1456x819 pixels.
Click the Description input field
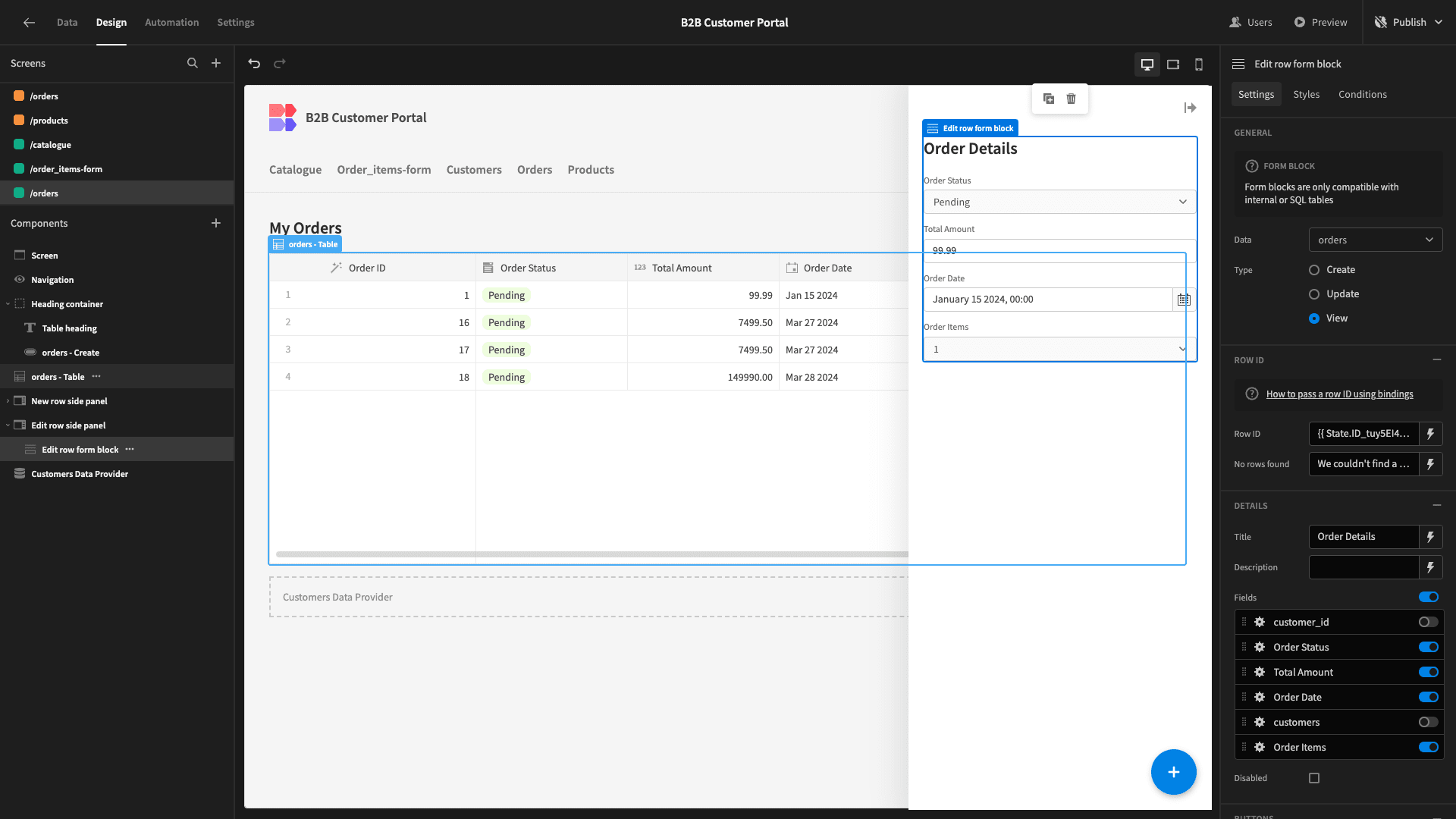coord(1363,567)
